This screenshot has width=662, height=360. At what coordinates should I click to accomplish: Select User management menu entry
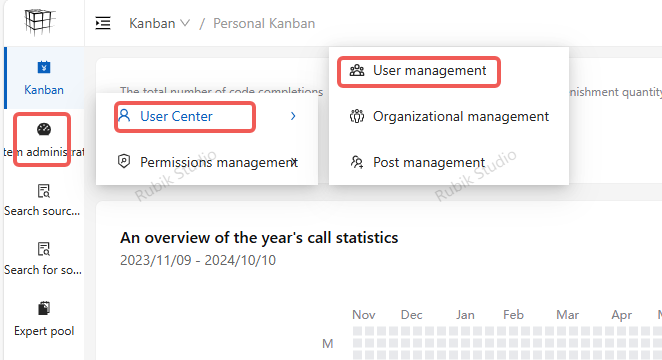(418, 70)
